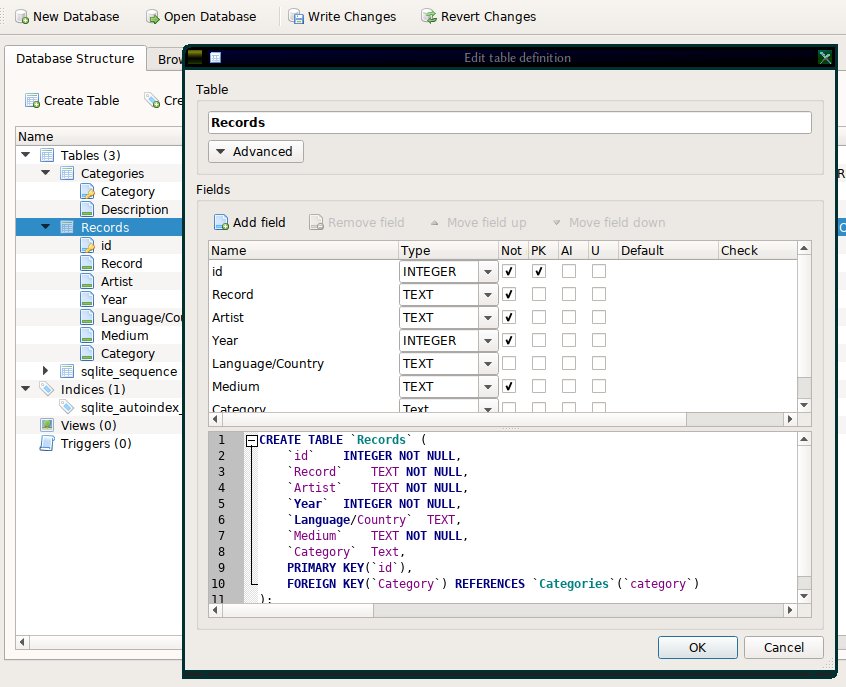Enable Unique checkbox for Artist field

(598, 318)
